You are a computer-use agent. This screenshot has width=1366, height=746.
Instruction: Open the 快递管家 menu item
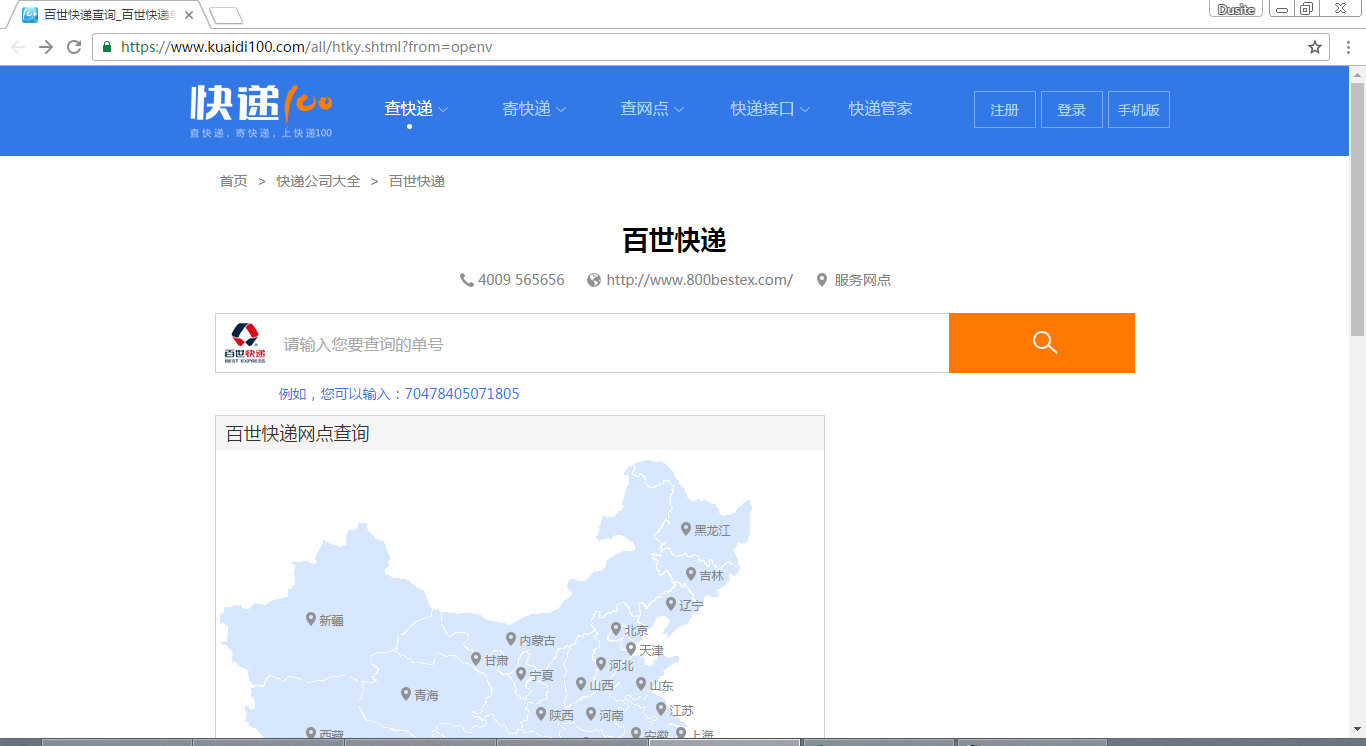click(x=880, y=109)
